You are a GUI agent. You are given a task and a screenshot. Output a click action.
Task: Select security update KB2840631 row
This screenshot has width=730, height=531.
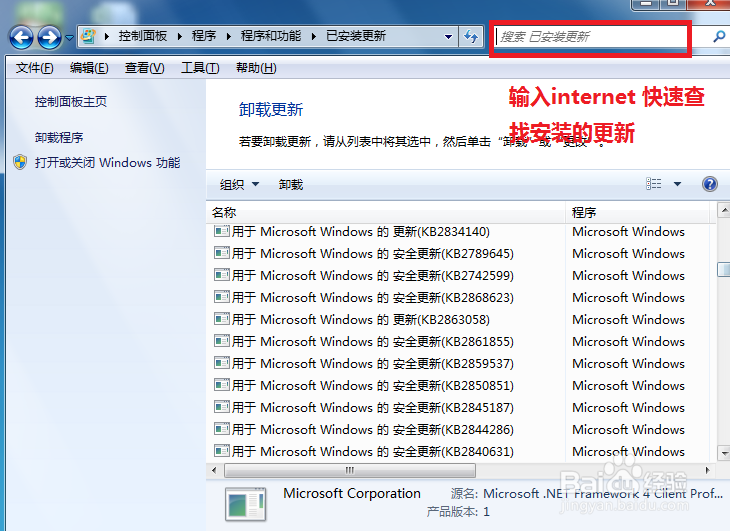coord(461,451)
